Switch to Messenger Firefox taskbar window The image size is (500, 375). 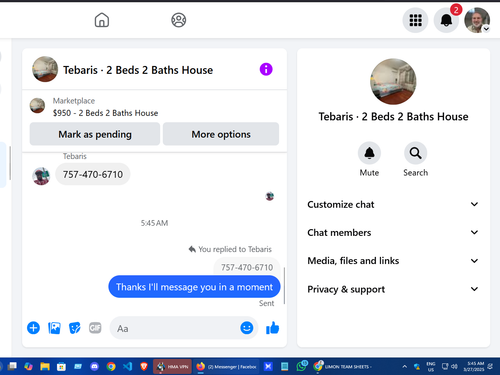(x=226, y=367)
